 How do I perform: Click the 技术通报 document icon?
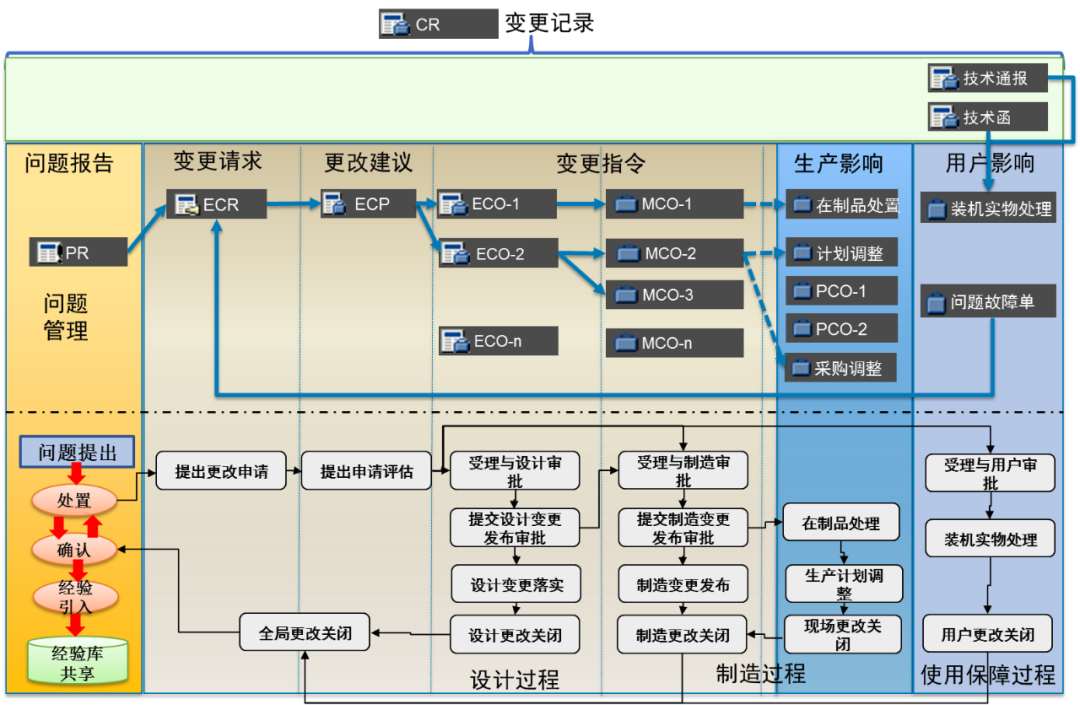944,78
